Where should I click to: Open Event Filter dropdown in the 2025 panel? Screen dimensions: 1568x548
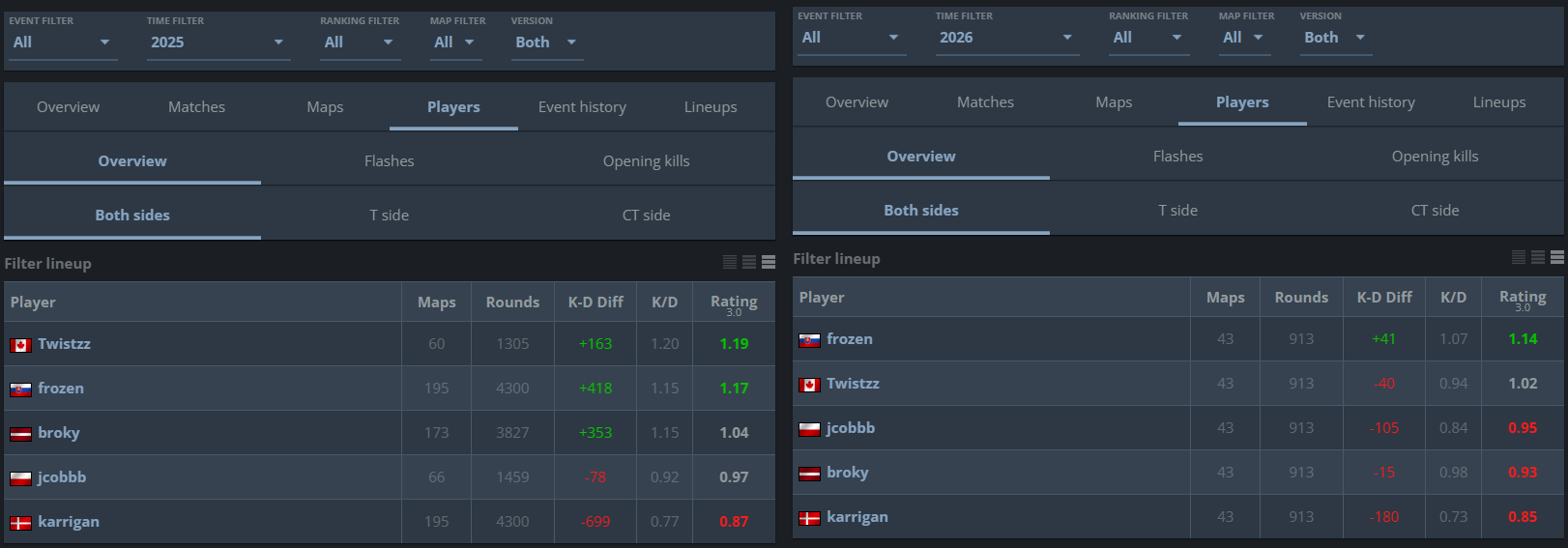pyautogui.click(x=62, y=43)
